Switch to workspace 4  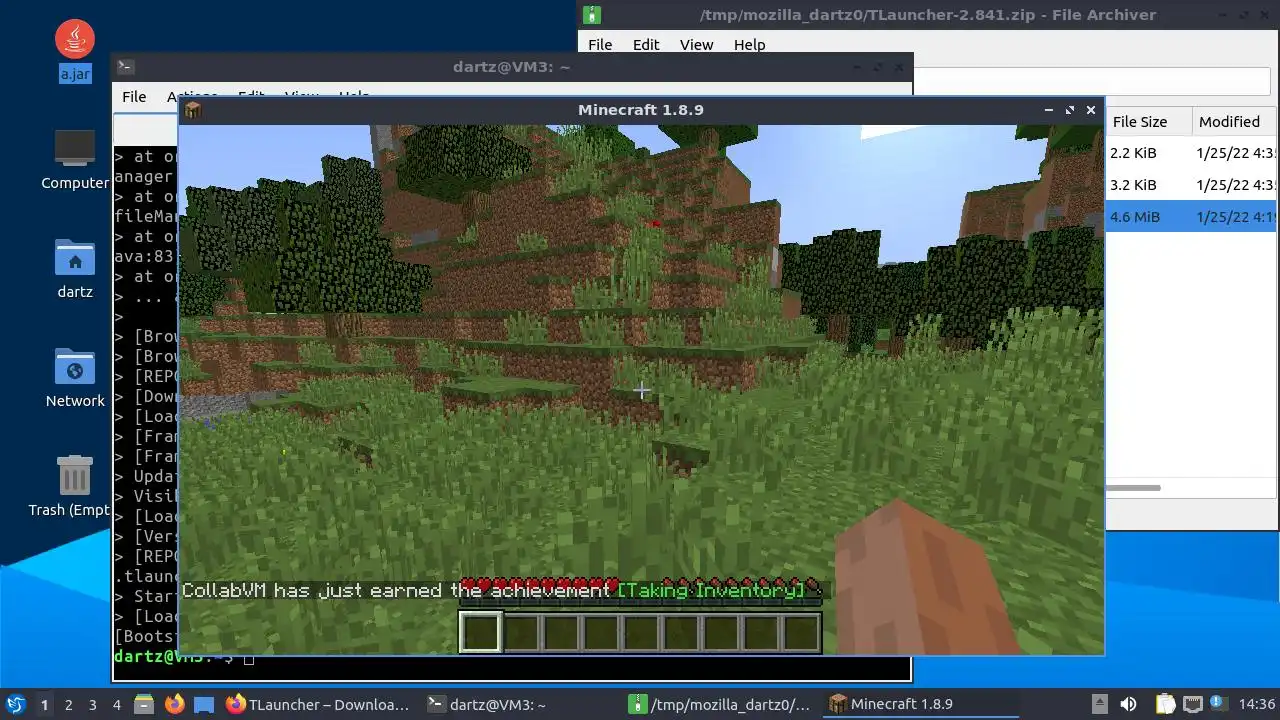pos(117,704)
